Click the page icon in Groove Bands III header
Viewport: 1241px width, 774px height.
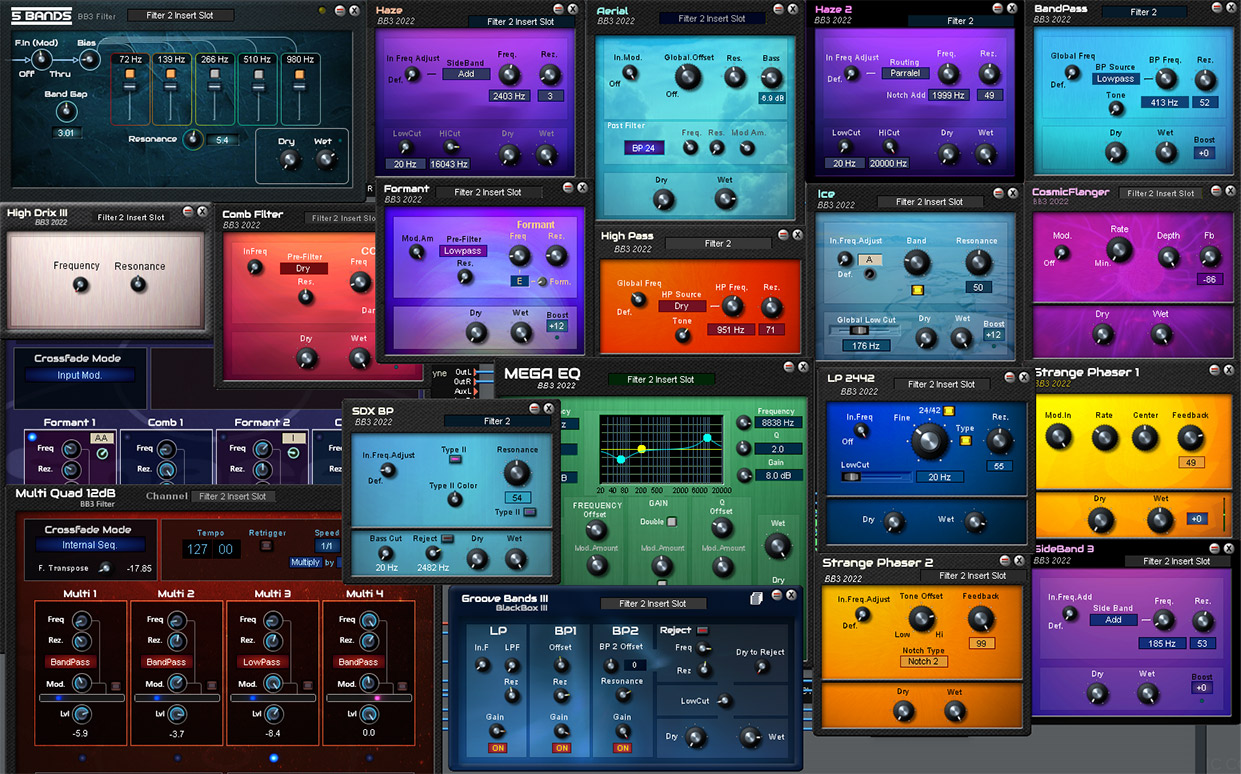(x=757, y=598)
